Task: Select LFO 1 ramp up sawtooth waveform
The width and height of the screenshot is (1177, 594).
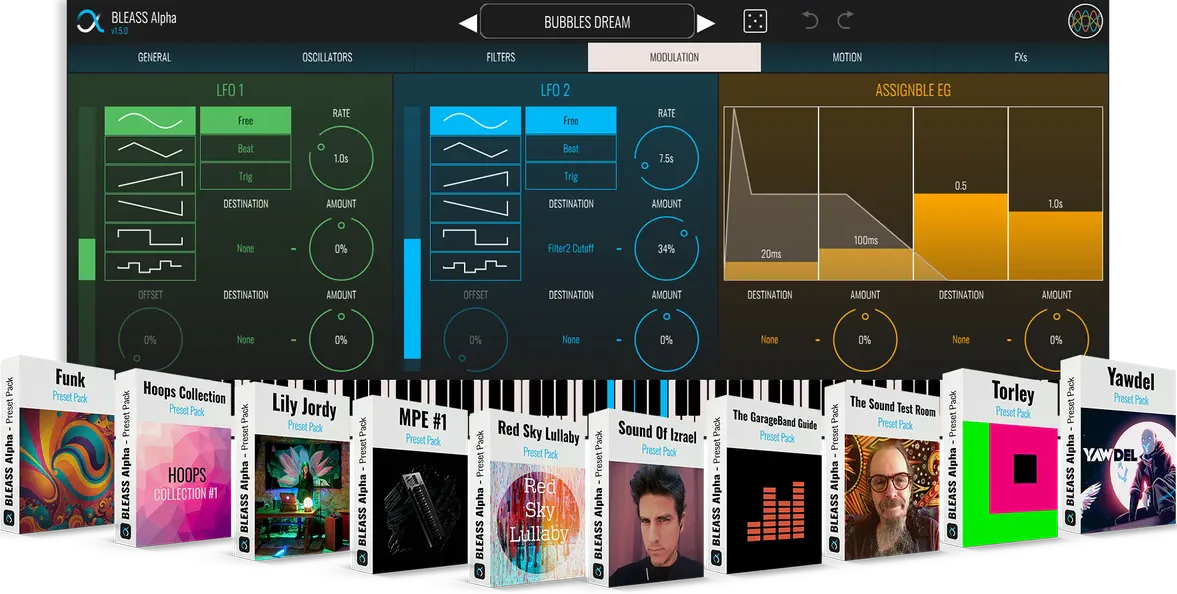Action: click(x=150, y=179)
